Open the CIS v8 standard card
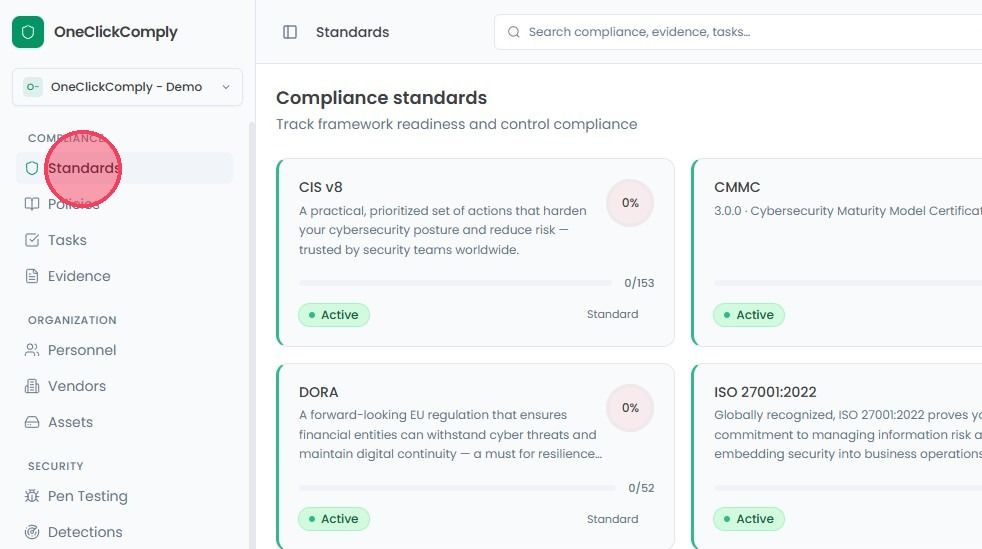The height and width of the screenshot is (549, 982). [475, 252]
